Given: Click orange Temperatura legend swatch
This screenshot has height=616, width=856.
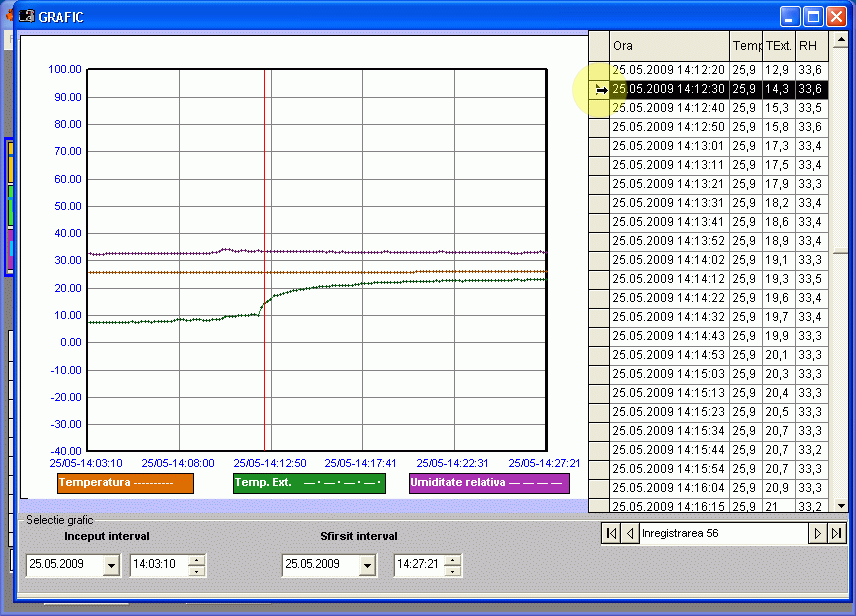Looking at the screenshot, I should tap(125, 483).
